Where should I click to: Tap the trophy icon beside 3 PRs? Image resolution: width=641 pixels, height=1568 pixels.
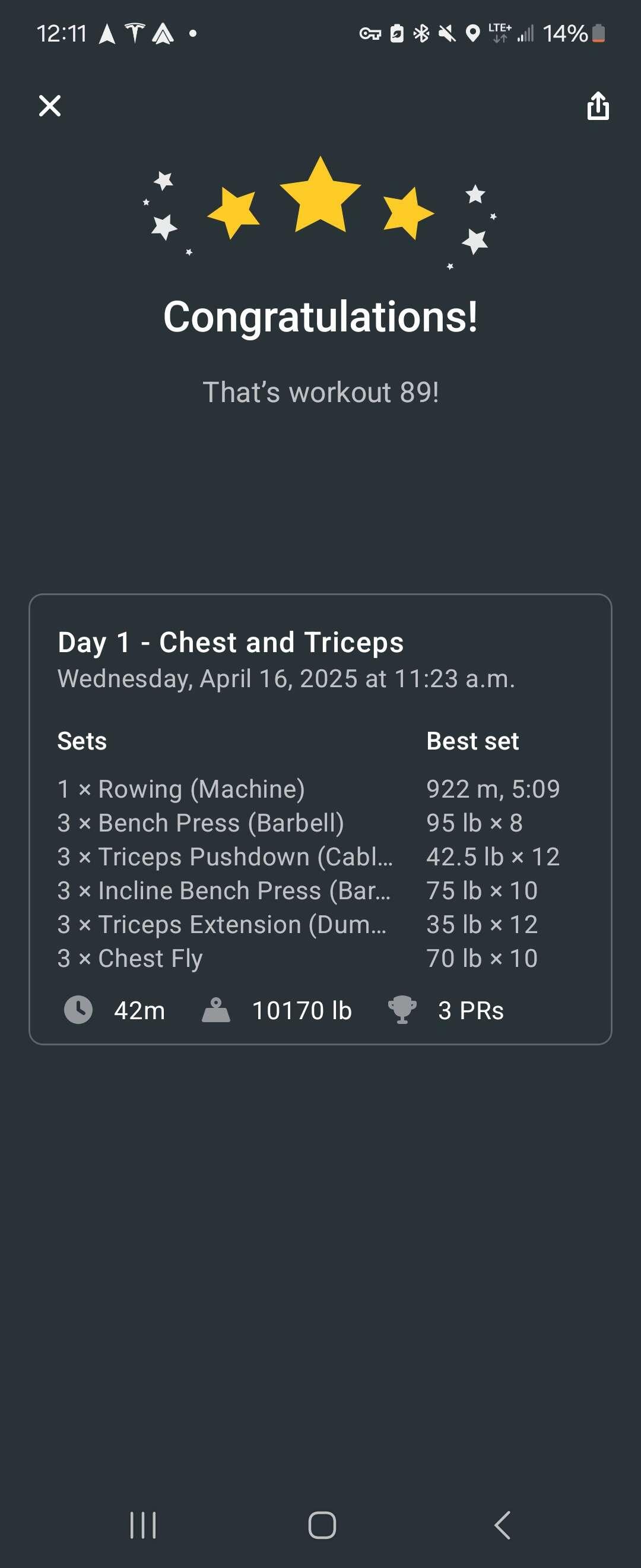click(402, 1010)
